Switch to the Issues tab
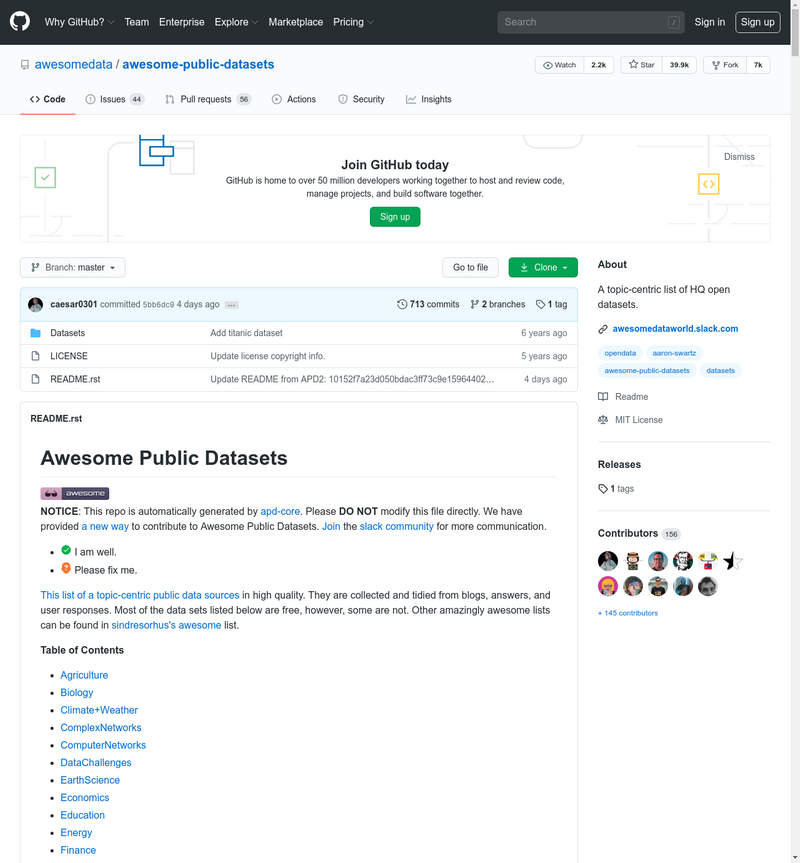 point(114,99)
